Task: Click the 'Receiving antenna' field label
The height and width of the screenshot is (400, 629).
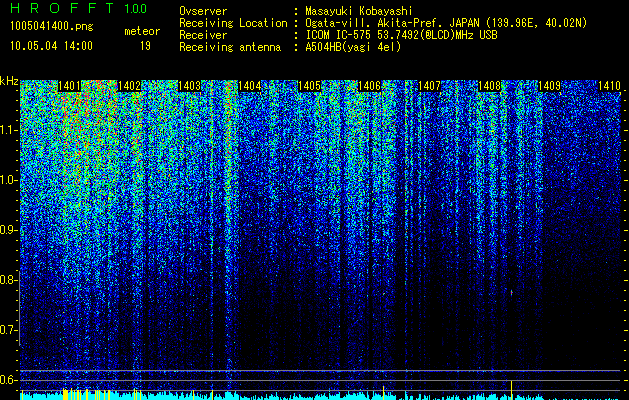Action: click(230, 47)
